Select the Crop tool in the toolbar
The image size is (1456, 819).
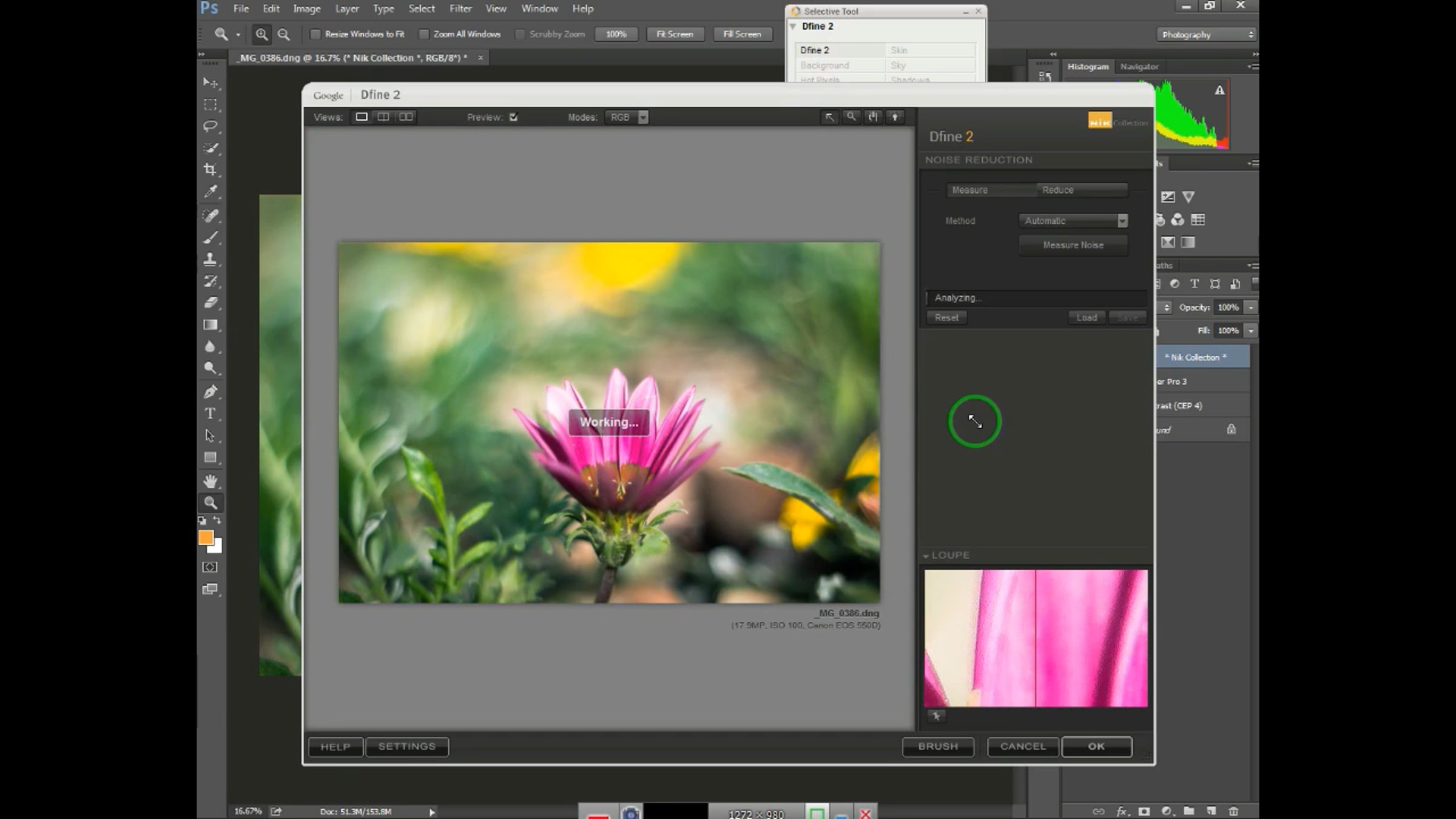coord(210,170)
